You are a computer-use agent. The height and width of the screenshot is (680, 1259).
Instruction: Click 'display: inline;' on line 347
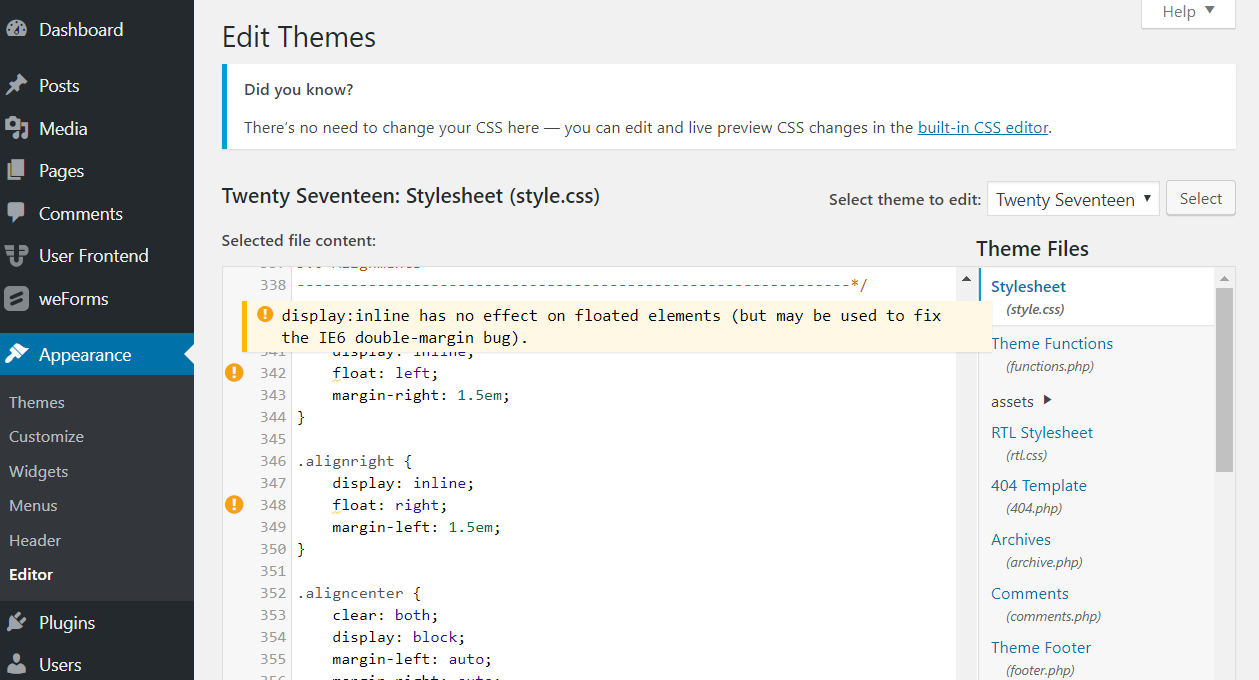403,483
